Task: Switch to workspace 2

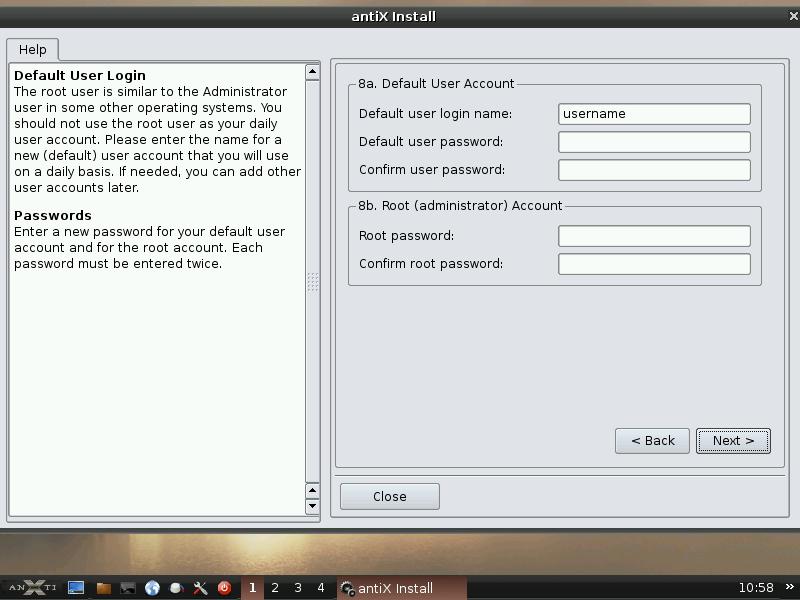Action: pos(275,588)
